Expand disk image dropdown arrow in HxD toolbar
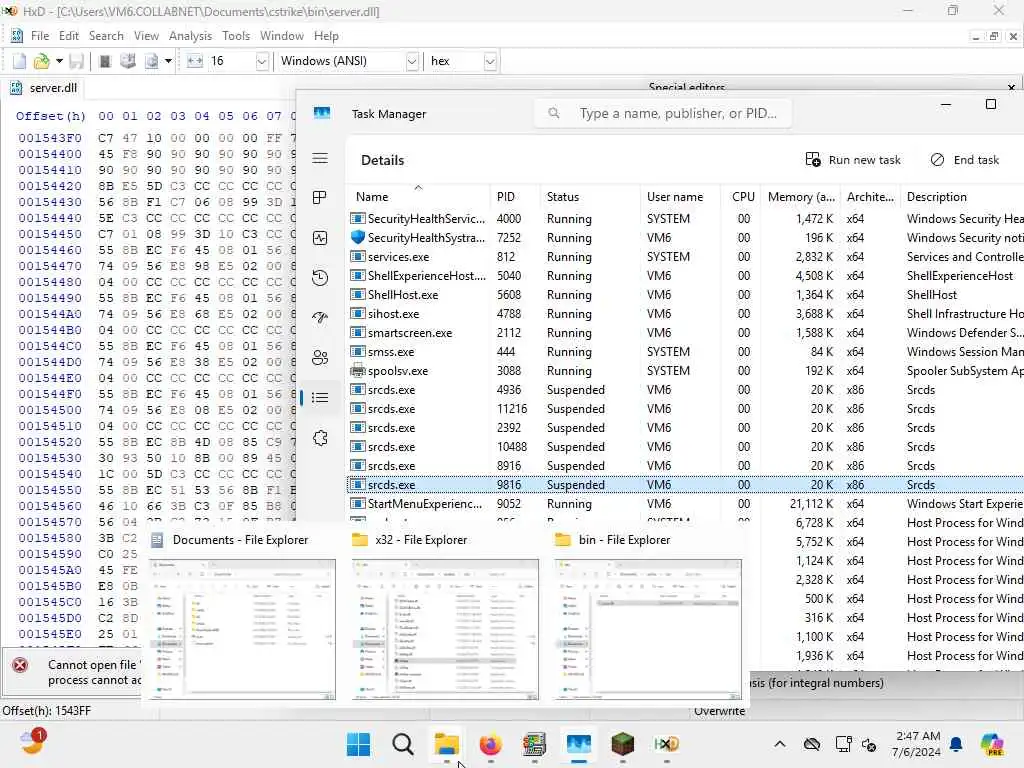 coord(168,61)
